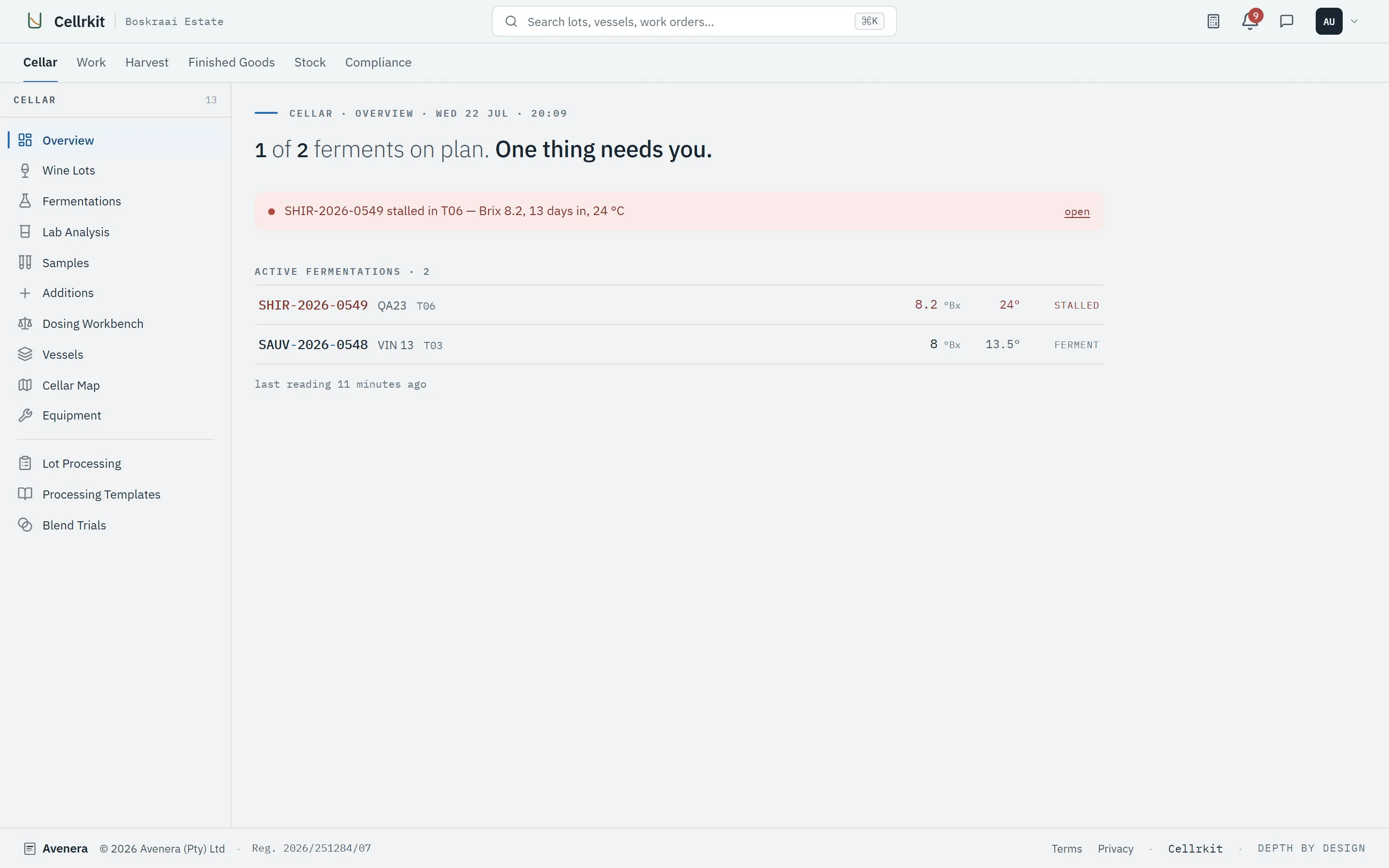Open lot SAUV-2026-0548 row

pyautogui.click(x=679, y=344)
